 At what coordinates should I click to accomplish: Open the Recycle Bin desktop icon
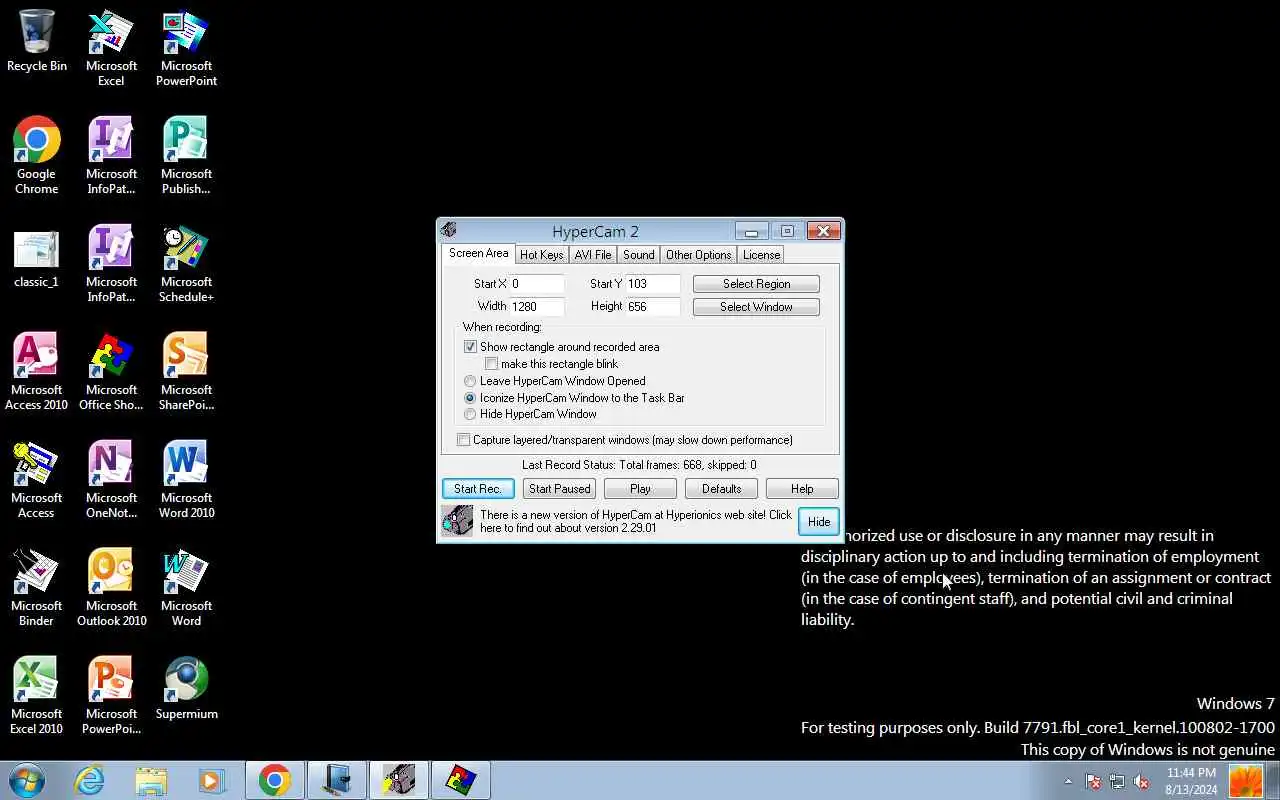[37, 41]
